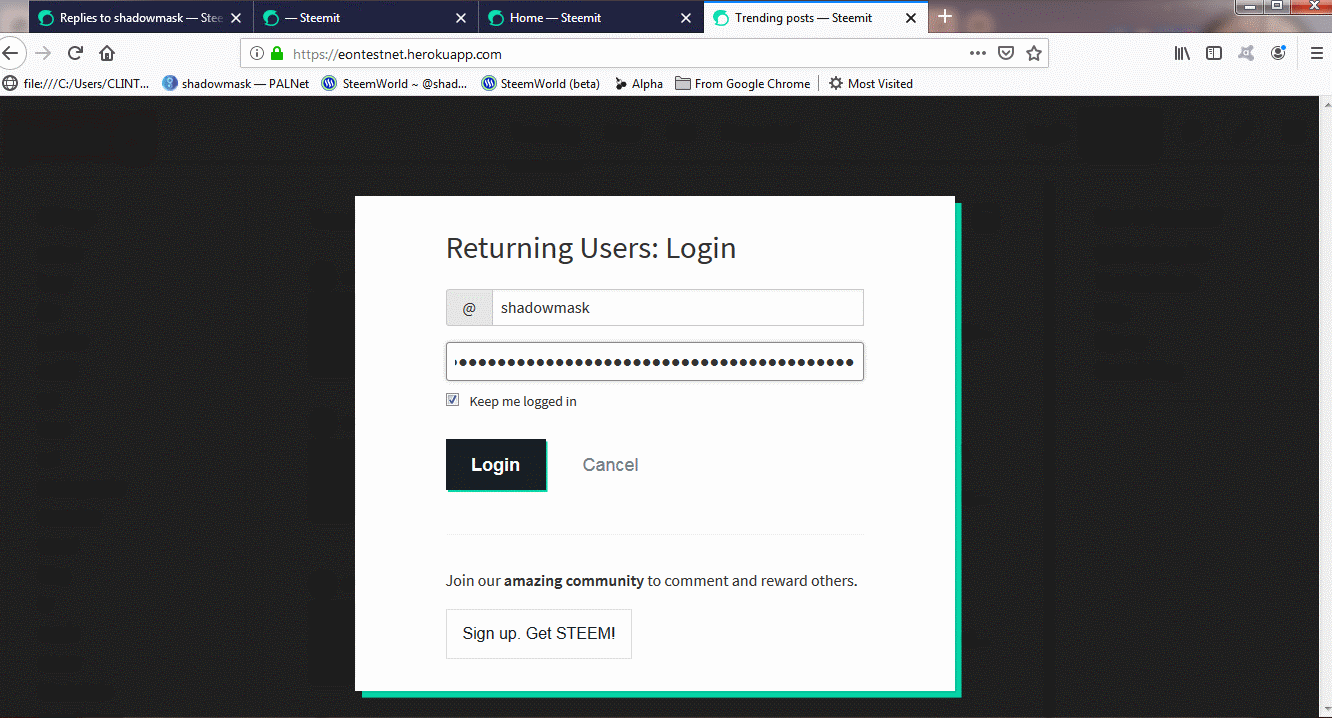The image size is (1332, 718).
Task: Close the Trending posts tab
Action: [911, 18]
